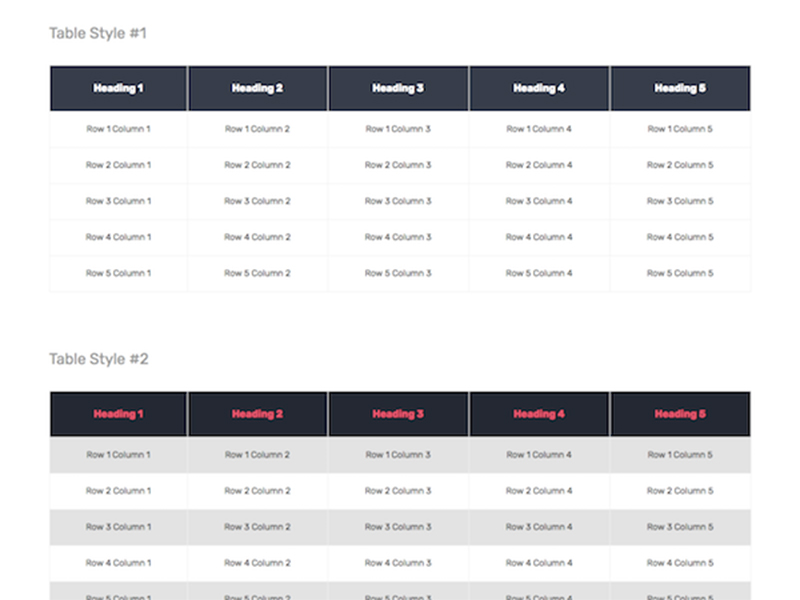Click the red Heading 1 column header
Image resolution: width=800 pixels, height=600 pixels.
point(118,414)
